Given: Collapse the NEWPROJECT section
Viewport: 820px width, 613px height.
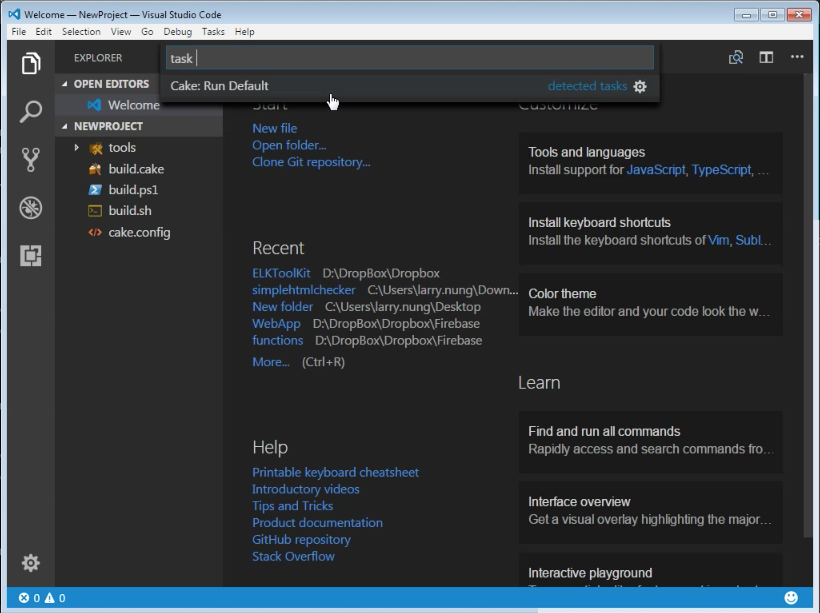Looking at the screenshot, I should 65,126.
